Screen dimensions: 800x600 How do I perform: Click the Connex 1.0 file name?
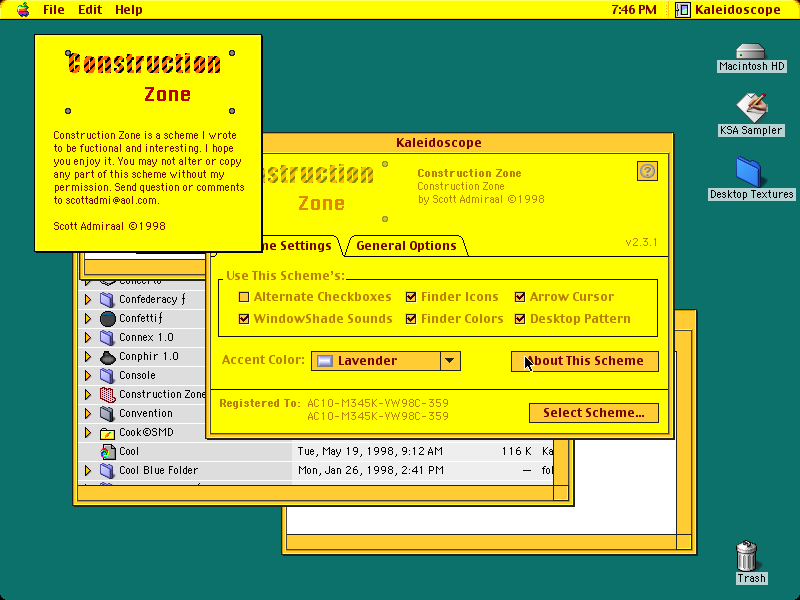tap(146, 337)
